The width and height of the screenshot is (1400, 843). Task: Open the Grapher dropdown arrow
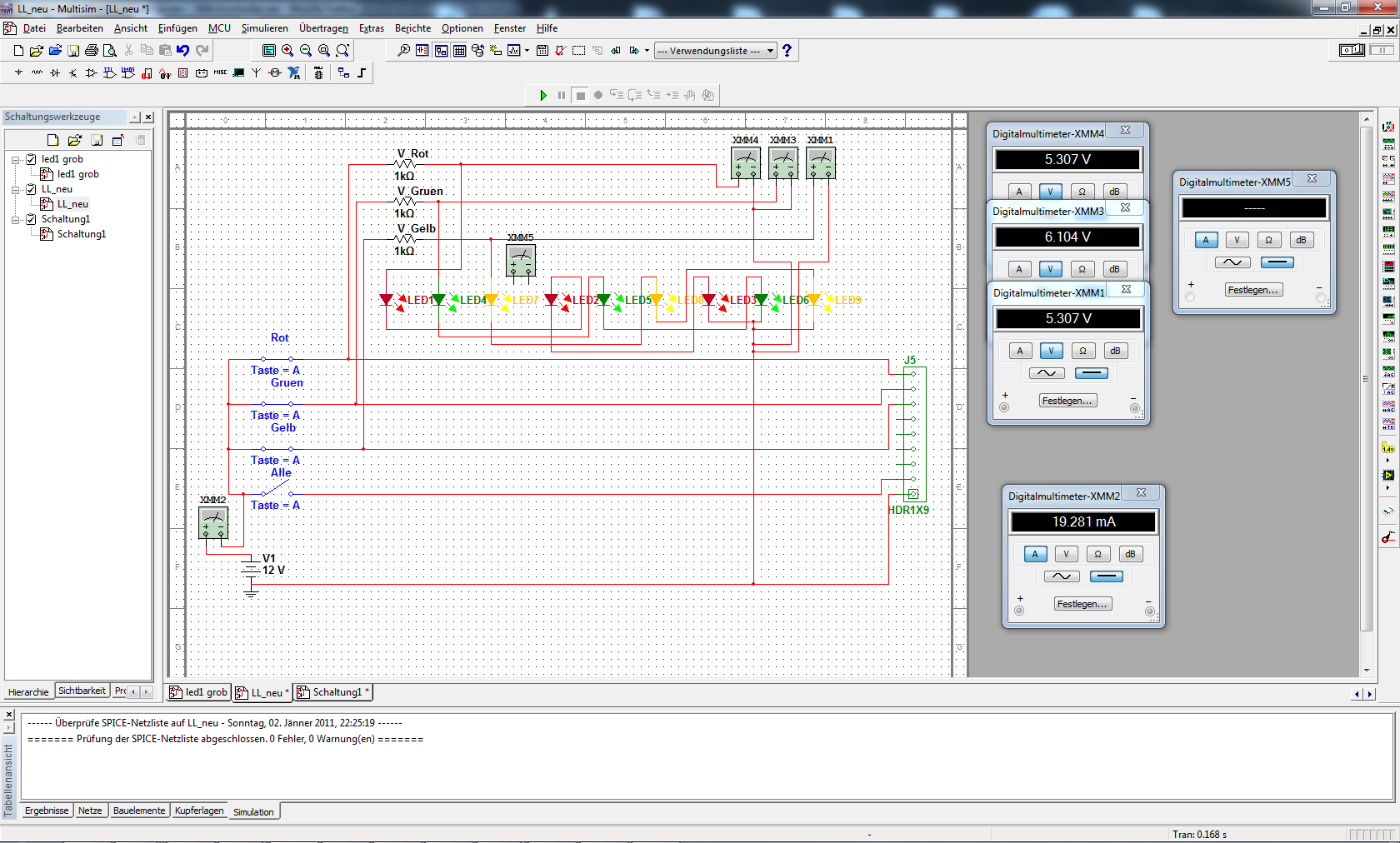point(527,51)
